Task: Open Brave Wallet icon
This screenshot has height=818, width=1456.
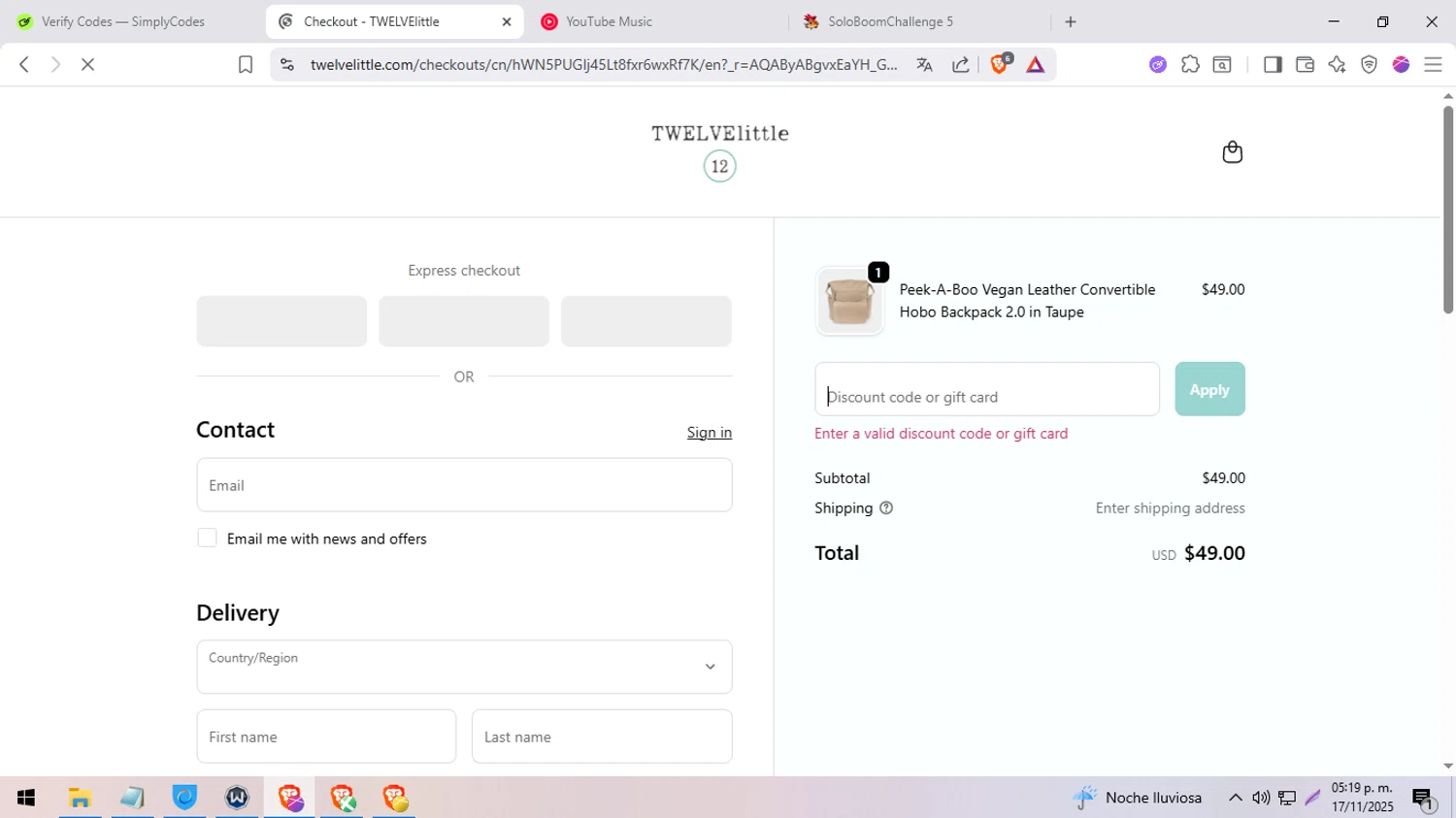Action: tap(1305, 64)
